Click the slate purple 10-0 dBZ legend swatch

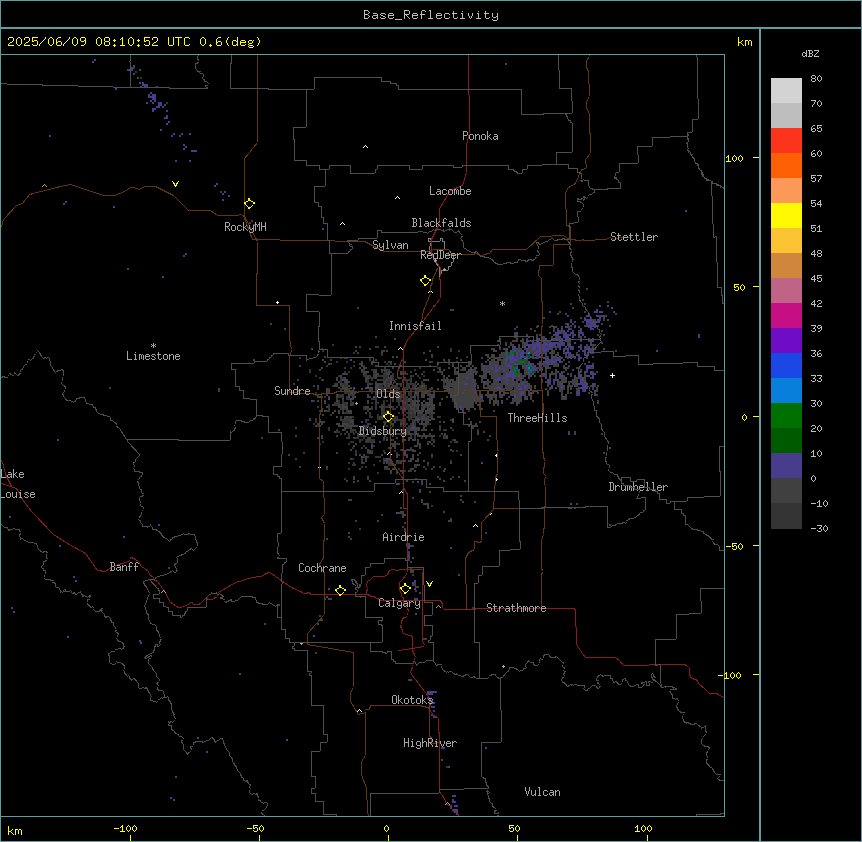pyautogui.click(x=786, y=466)
